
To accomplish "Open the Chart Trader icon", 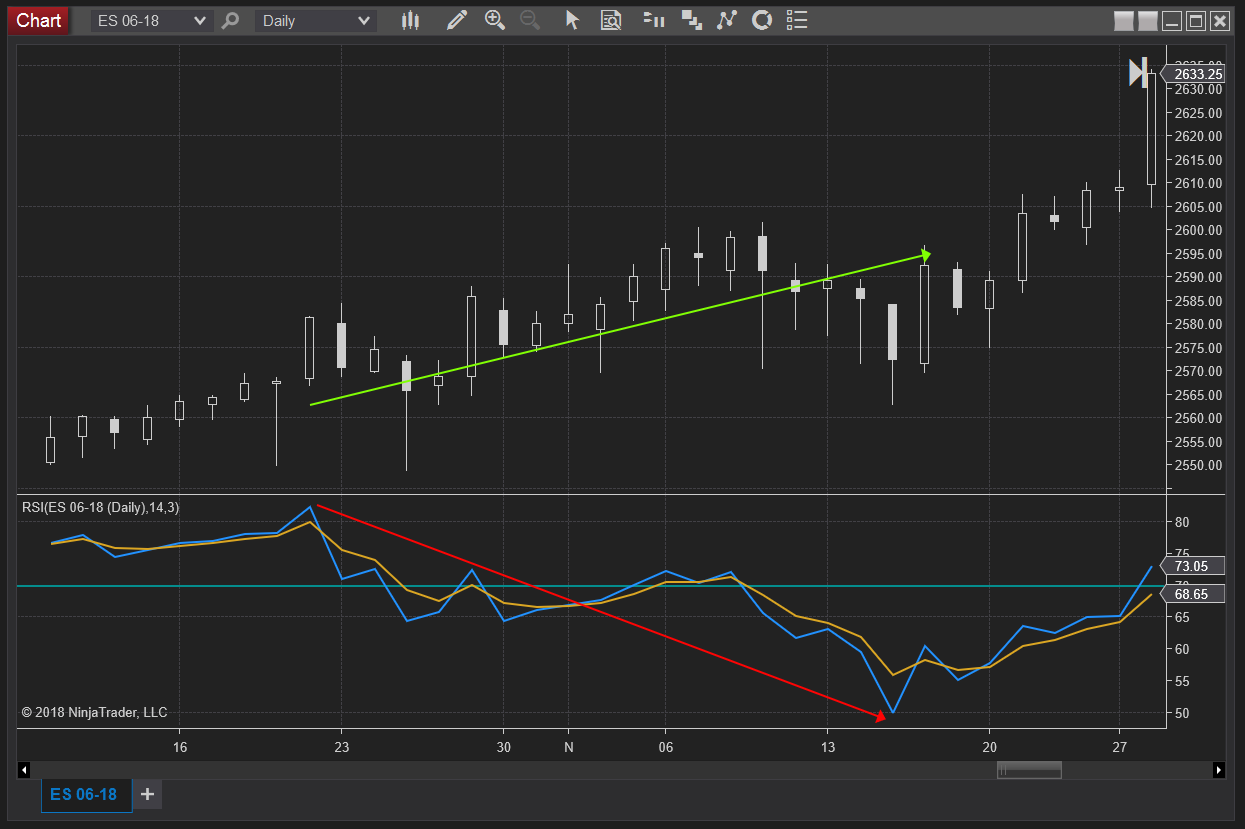I will (x=654, y=20).
